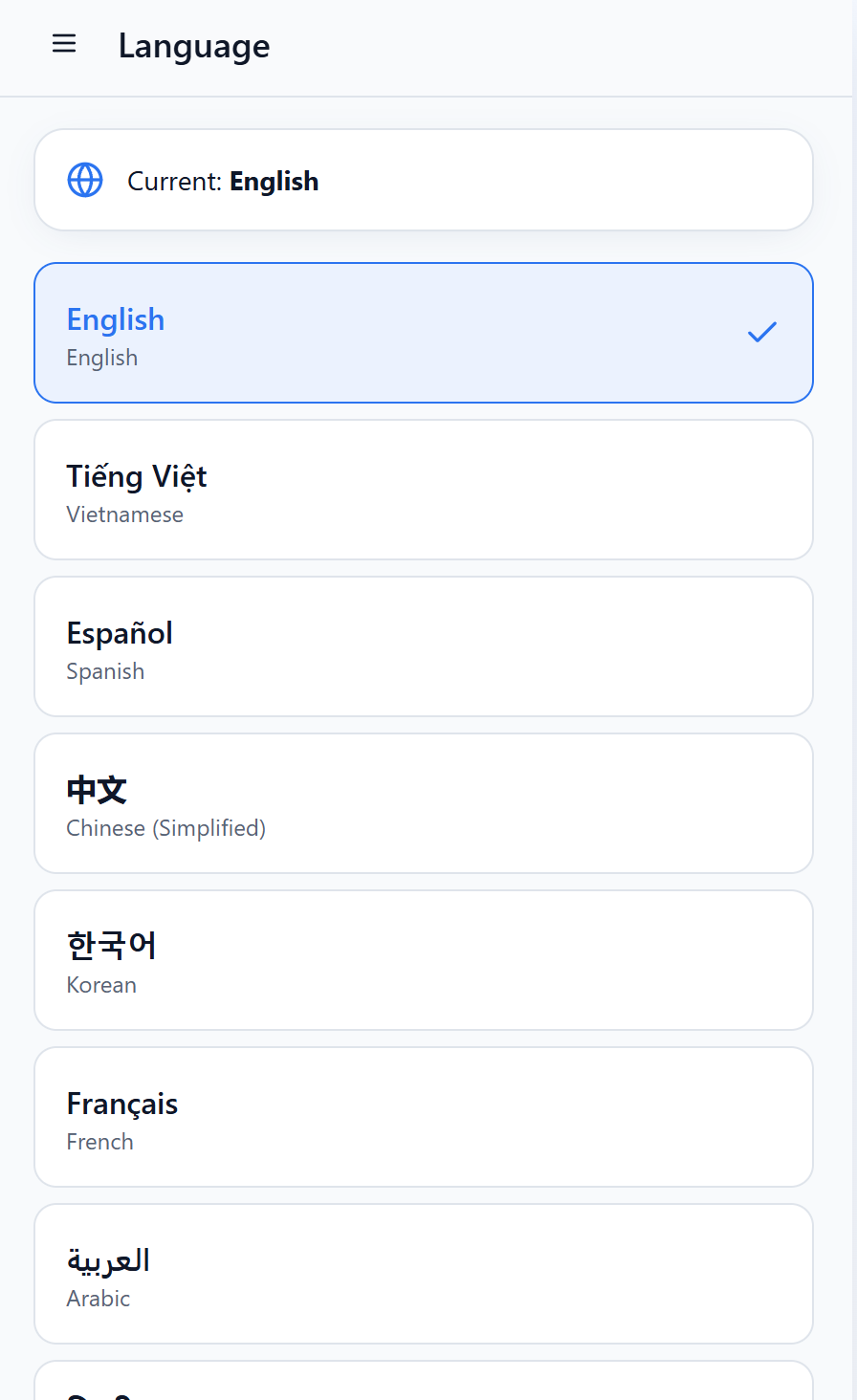Select the English language option
The width and height of the screenshot is (857, 1400).
click(424, 333)
